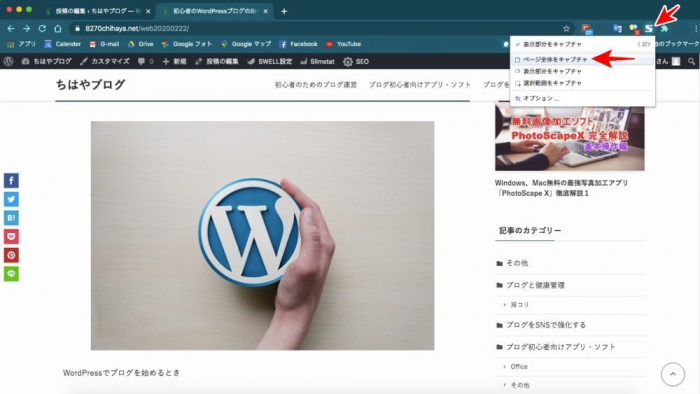Share the post on Twitter
Screen dimensions: 700x394
(x=11, y=199)
